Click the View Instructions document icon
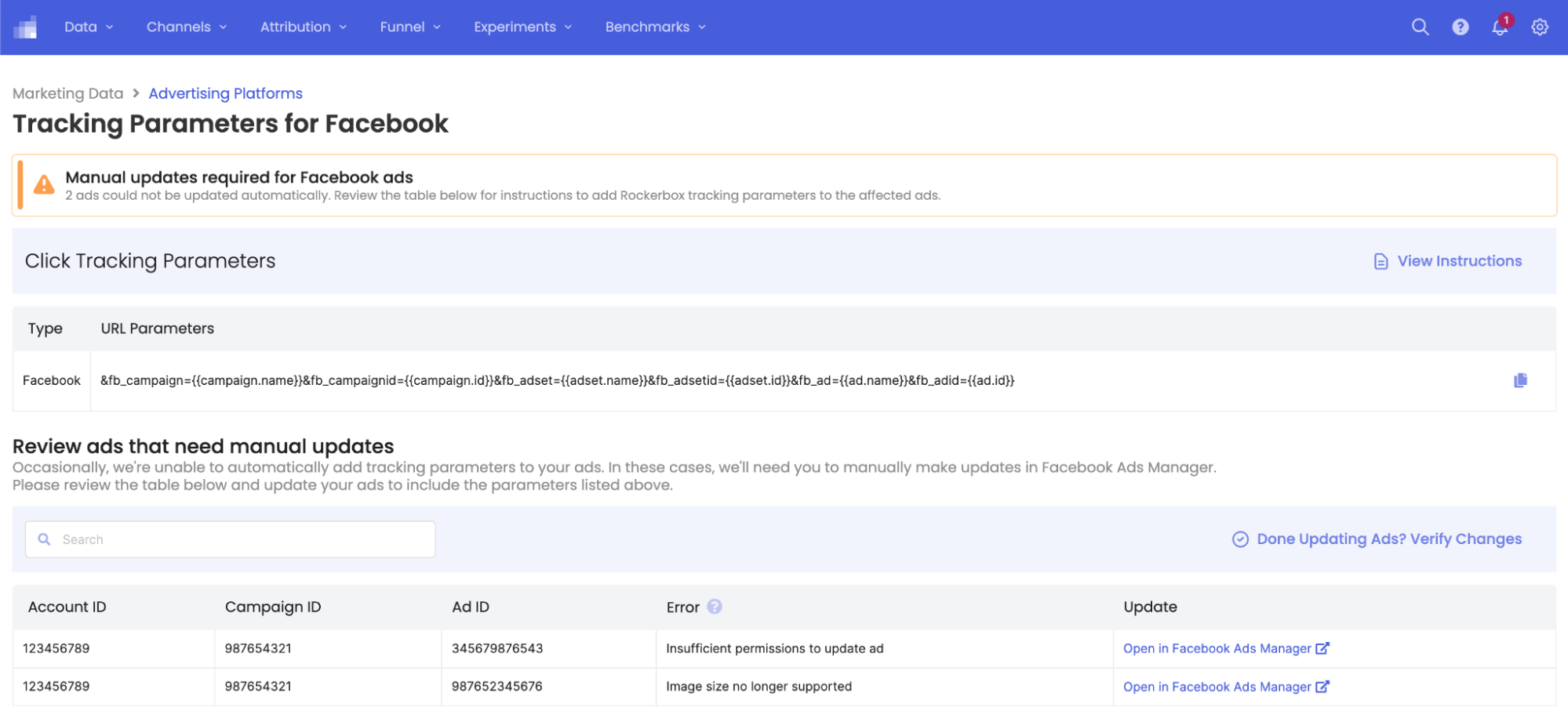 1381,262
